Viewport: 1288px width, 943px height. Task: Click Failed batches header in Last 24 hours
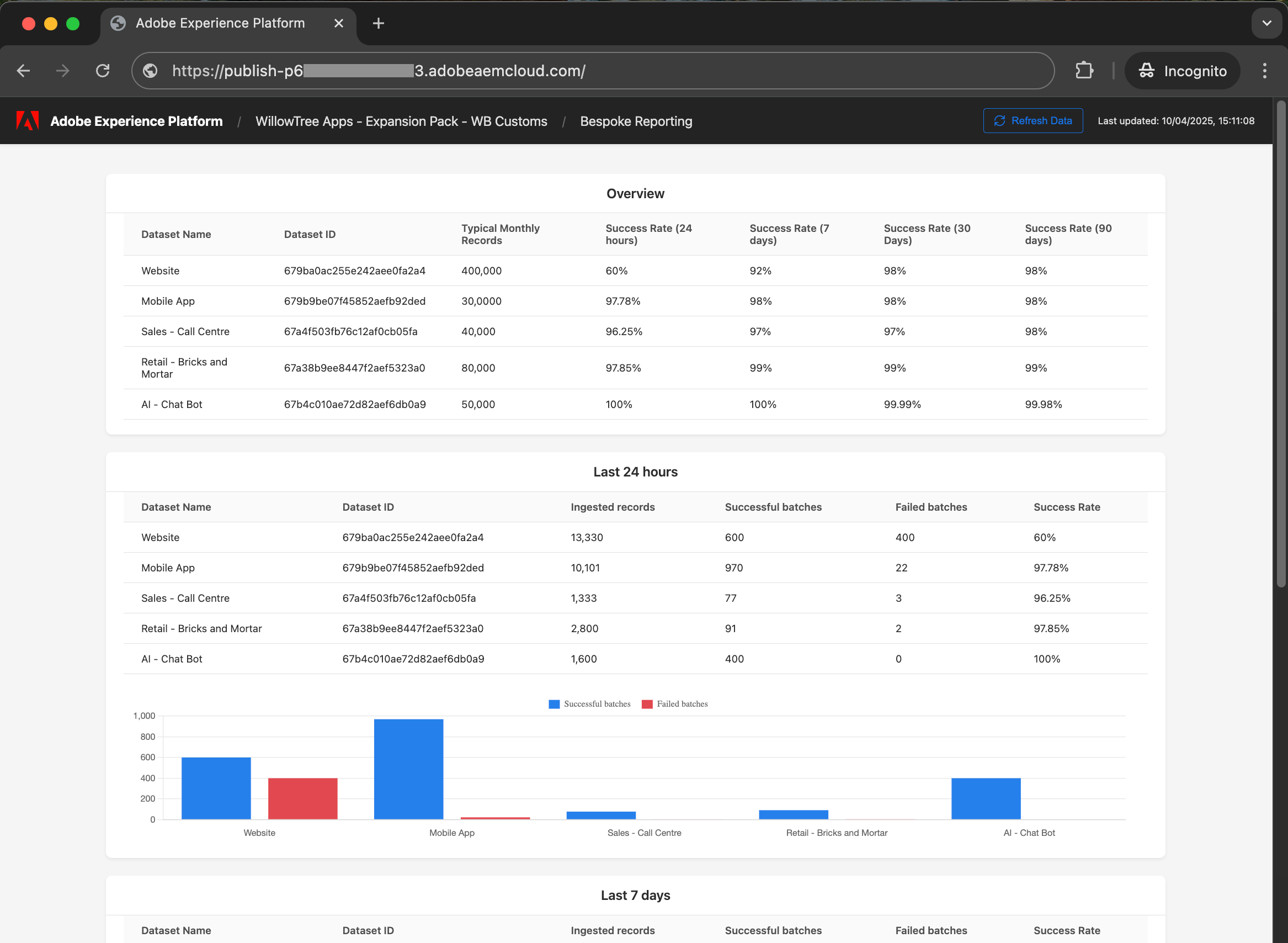click(x=931, y=507)
